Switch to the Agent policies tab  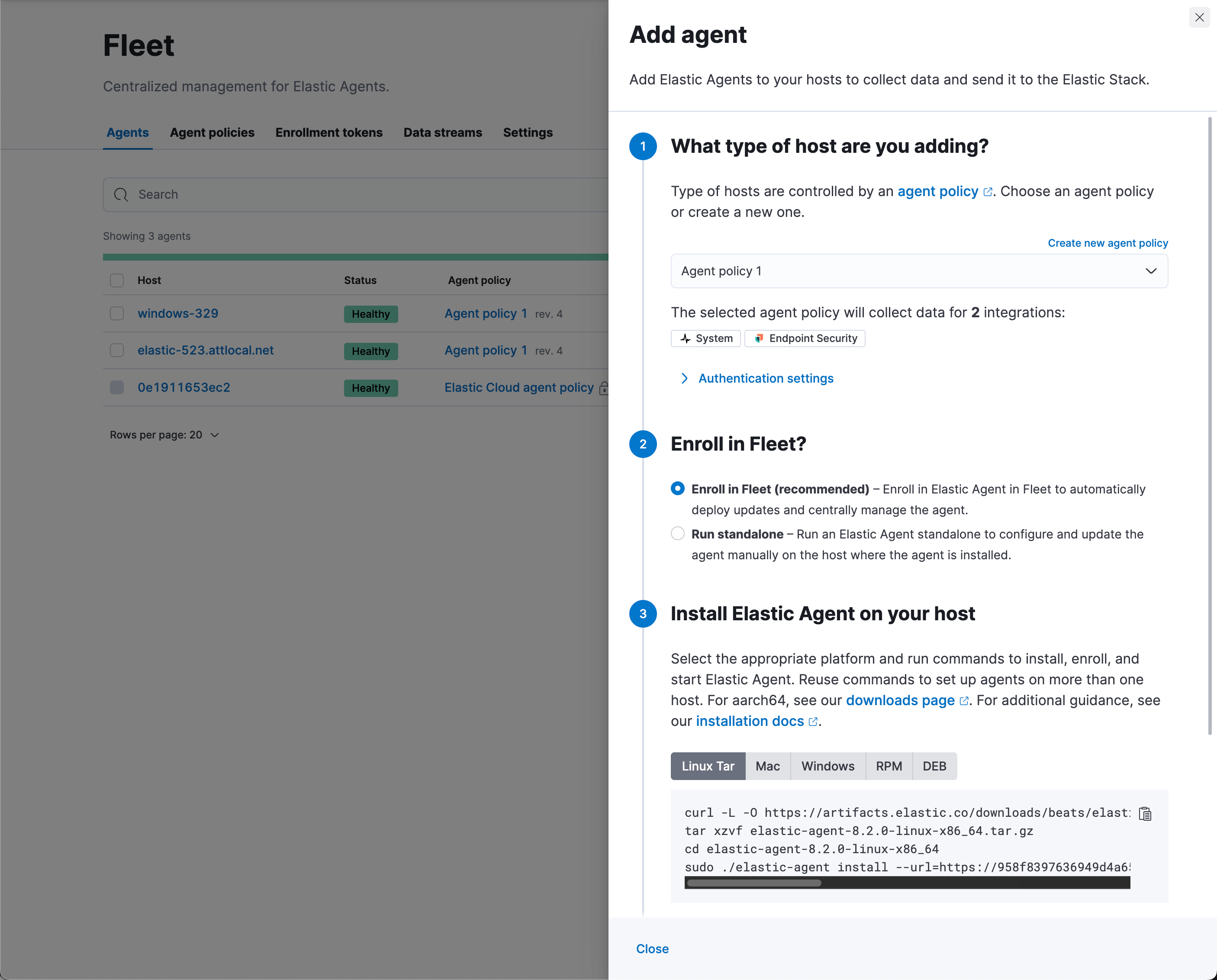point(212,132)
